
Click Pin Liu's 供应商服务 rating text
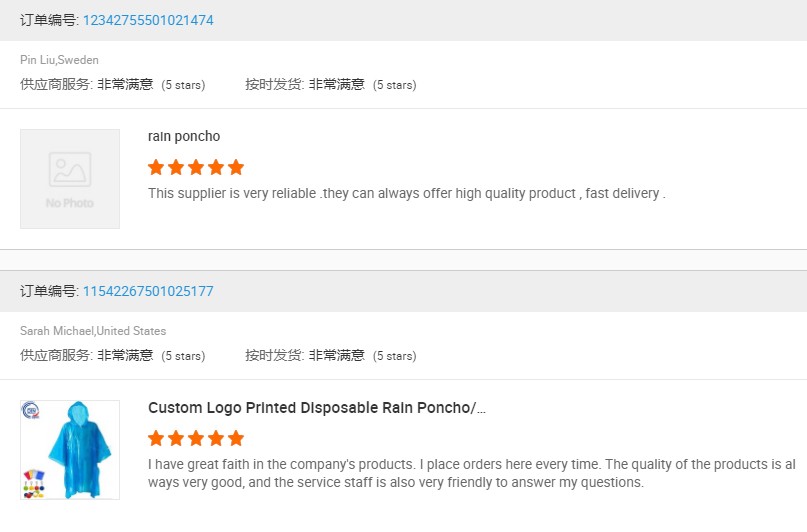point(112,85)
